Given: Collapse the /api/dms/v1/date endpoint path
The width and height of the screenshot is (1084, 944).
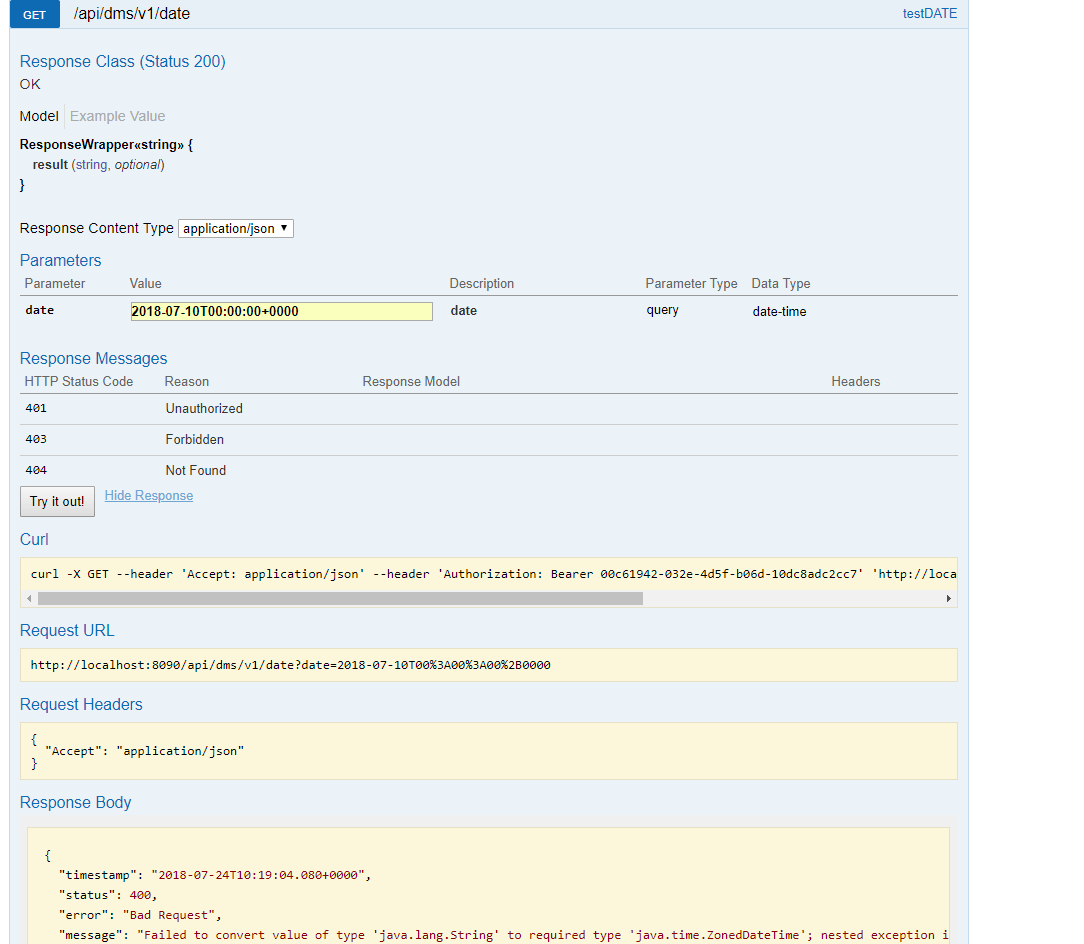Looking at the screenshot, I should [132, 14].
